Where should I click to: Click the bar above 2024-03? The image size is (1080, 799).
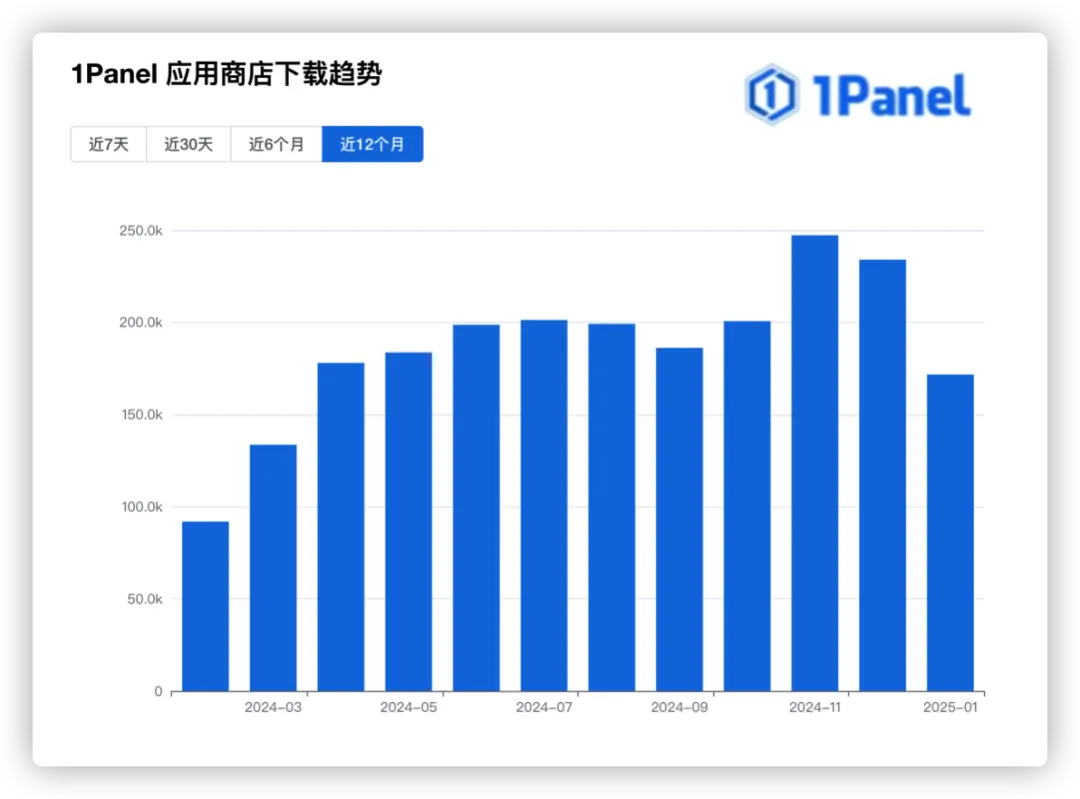pos(273,568)
